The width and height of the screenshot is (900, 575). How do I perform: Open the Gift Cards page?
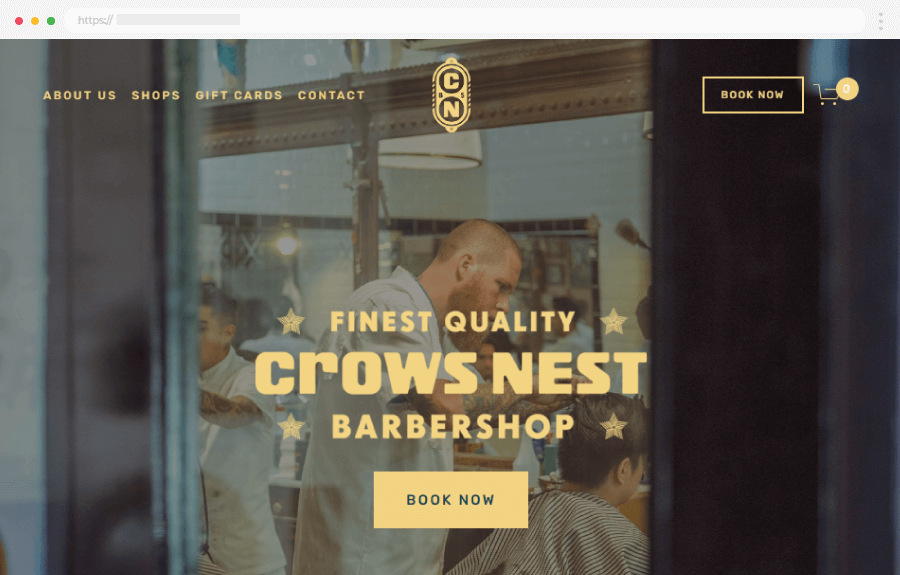239,95
